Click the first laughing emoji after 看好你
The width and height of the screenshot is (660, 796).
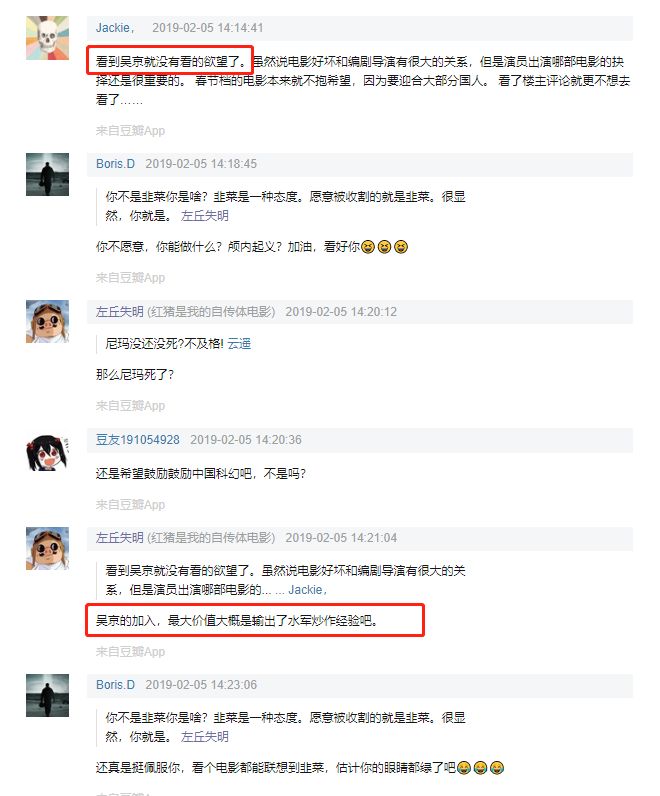(x=368, y=247)
